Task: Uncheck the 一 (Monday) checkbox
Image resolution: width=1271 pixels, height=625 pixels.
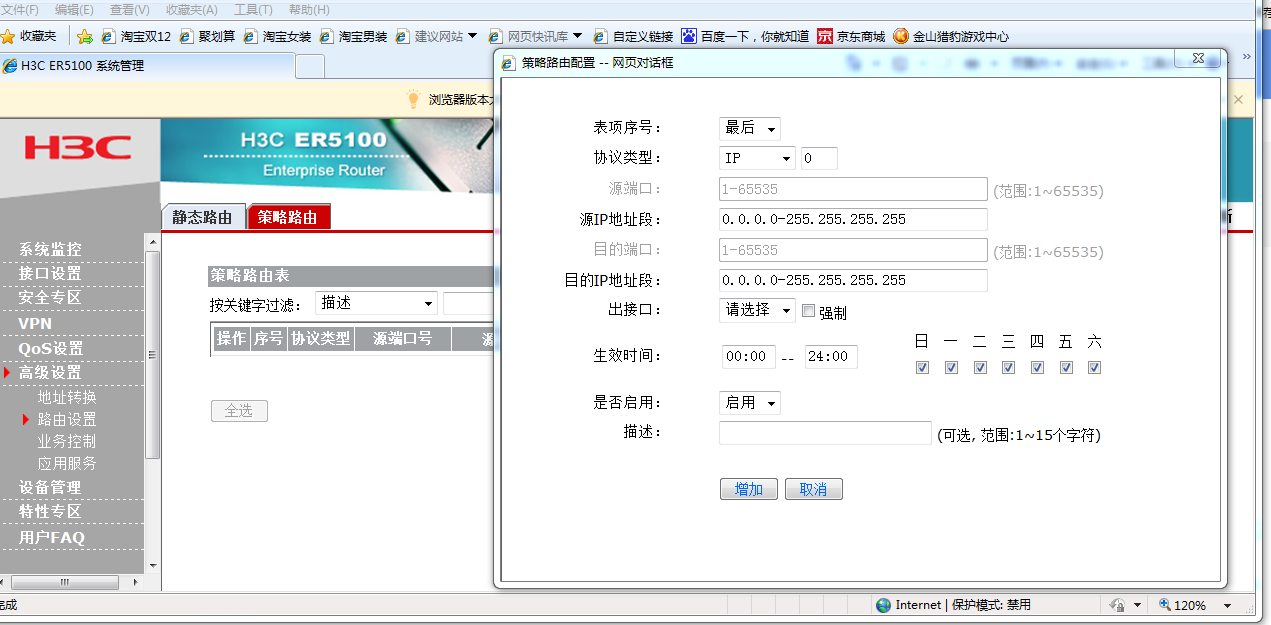Action: coord(951,367)
